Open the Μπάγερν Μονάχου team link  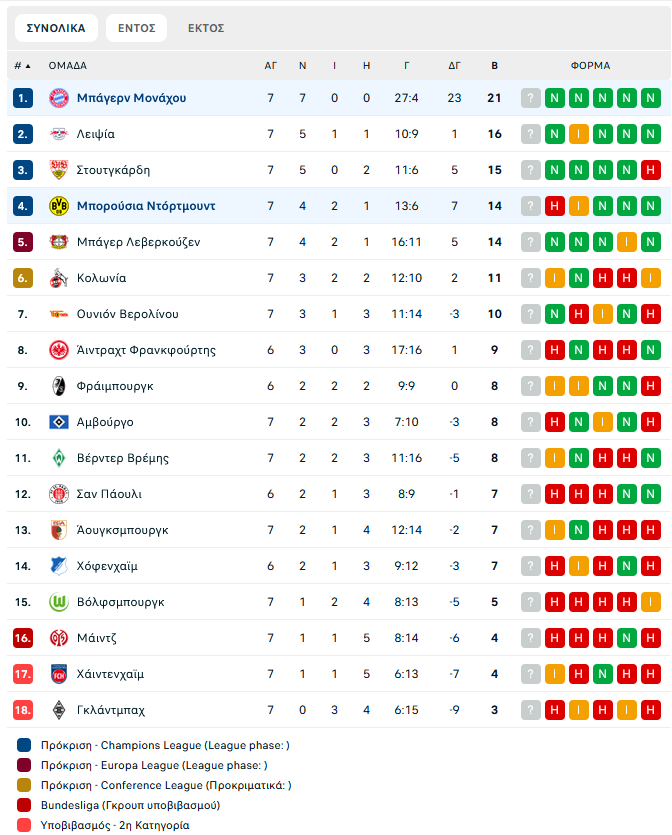click(x=131, y=98)
